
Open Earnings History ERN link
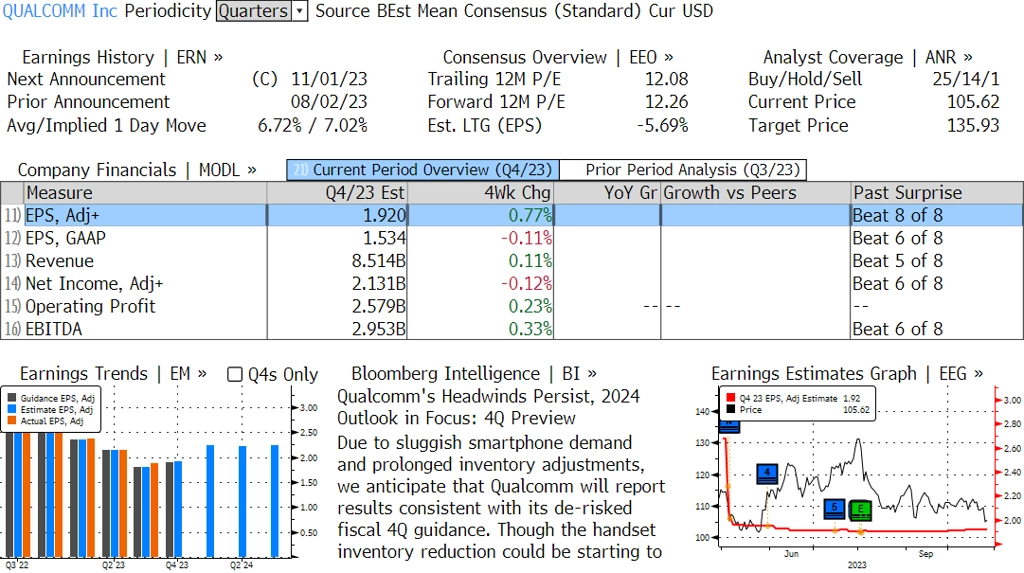[122, 57]
